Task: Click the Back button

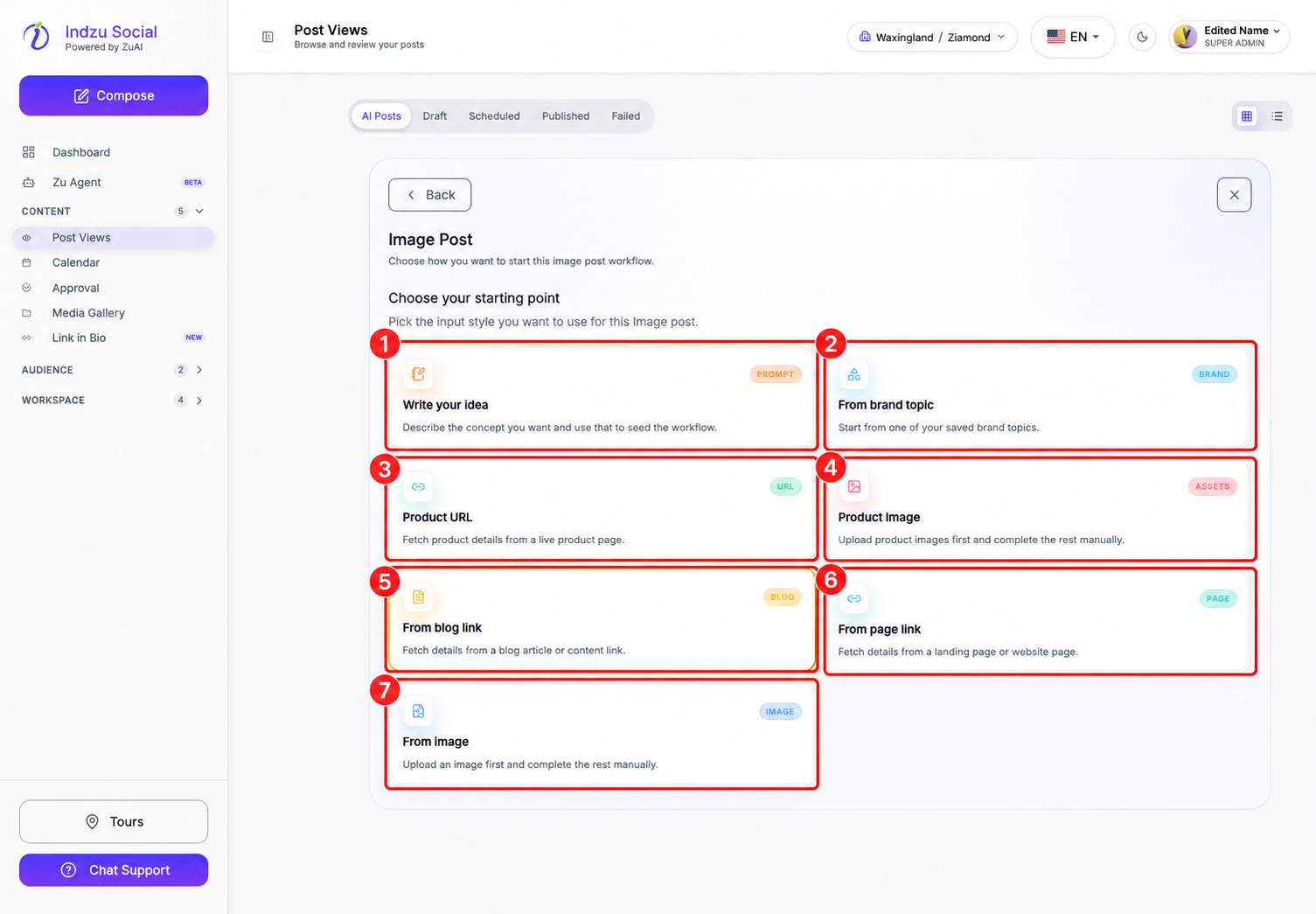Action: 429,195
